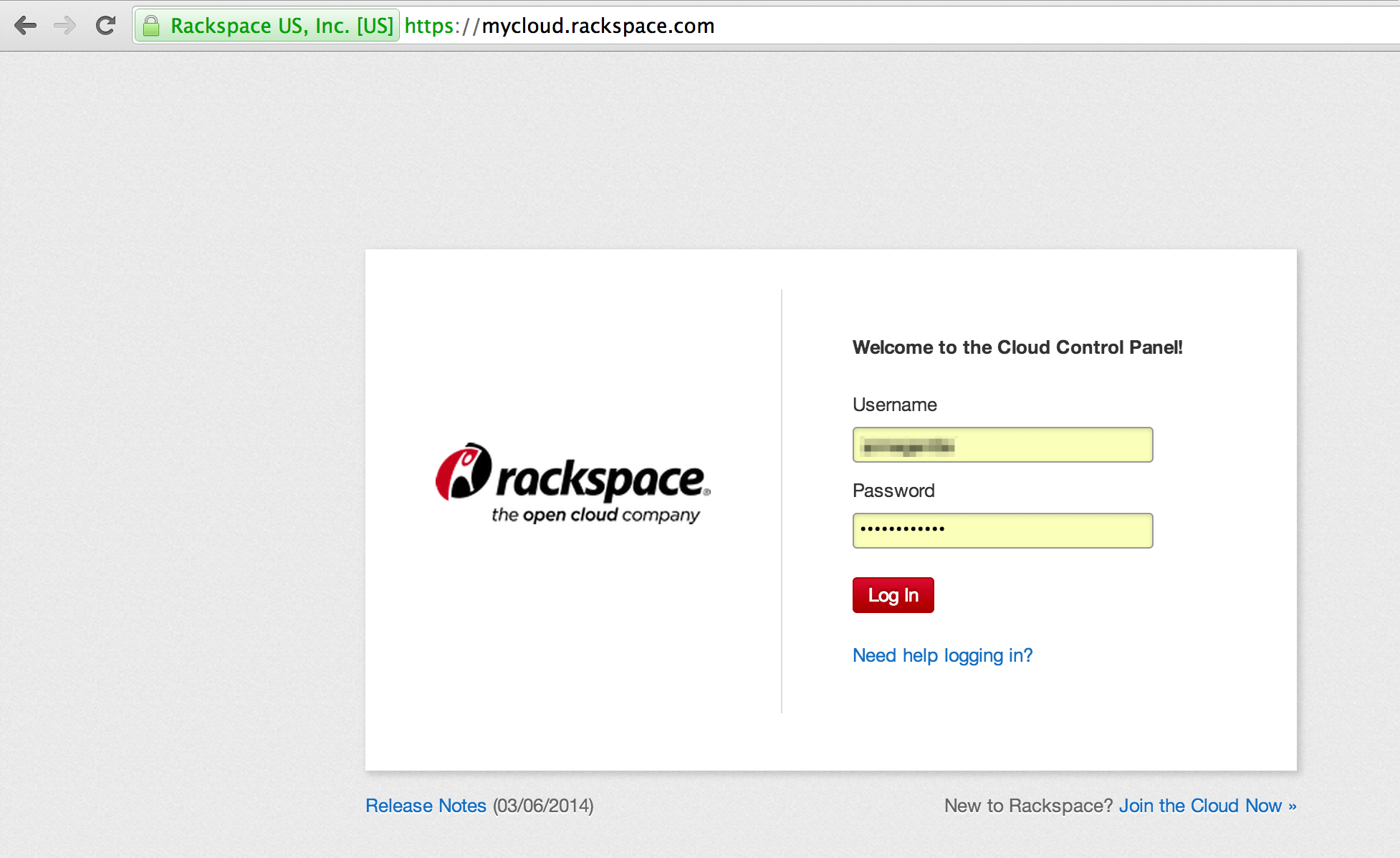The height and width of the screenshot is (858, 1400).
Task: Focus the Password input field
Action: point(1002,531)
